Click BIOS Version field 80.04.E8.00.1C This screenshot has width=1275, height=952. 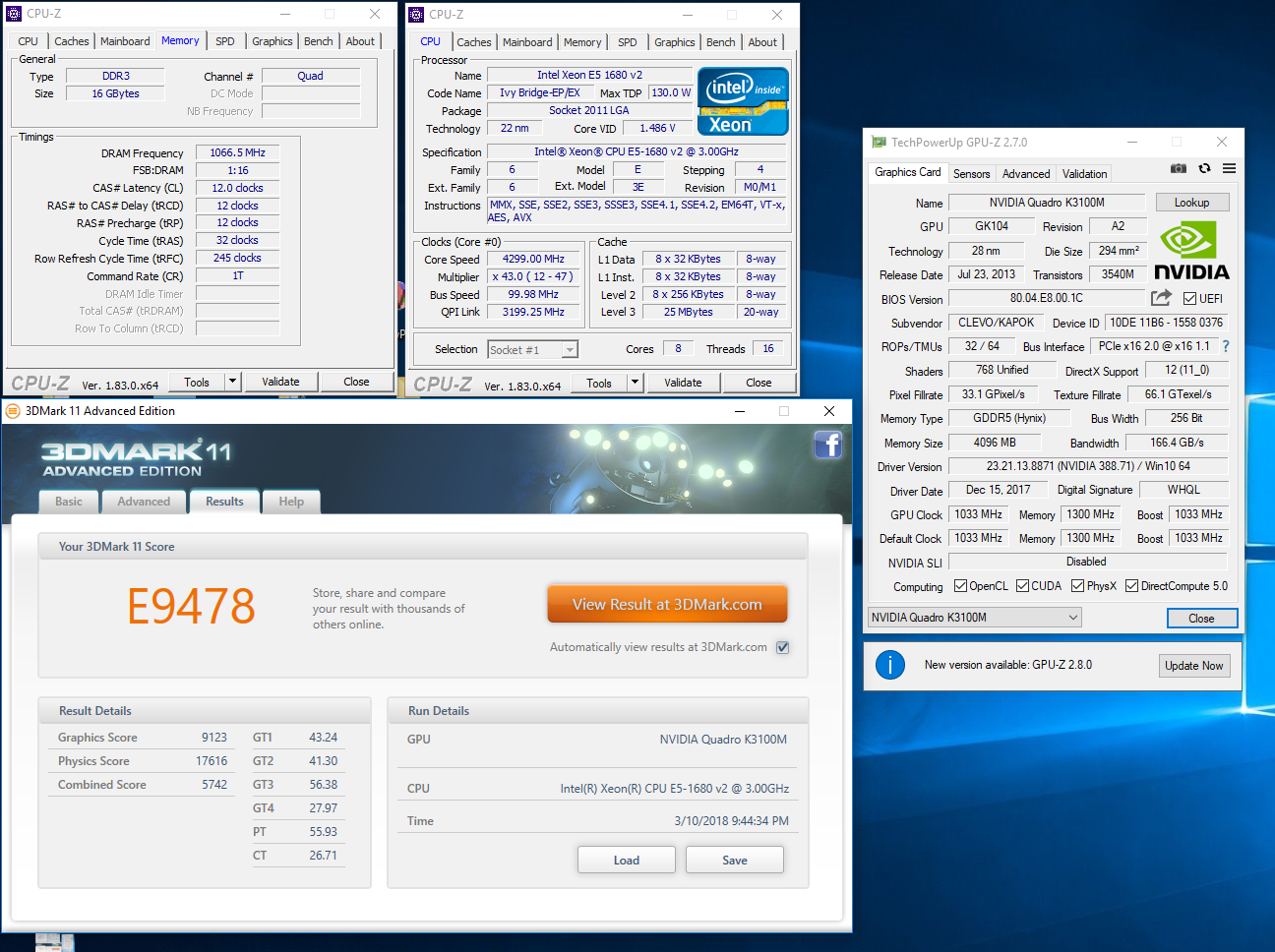coord(1047,298)
